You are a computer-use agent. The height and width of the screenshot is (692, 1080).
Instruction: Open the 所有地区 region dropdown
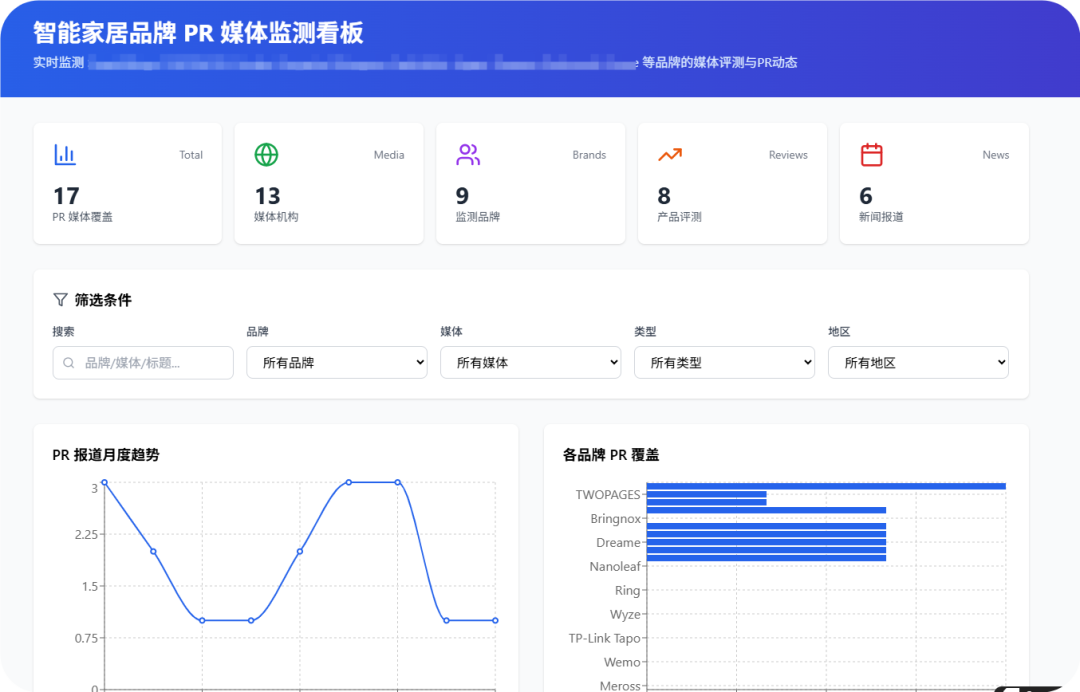[918, 363]
